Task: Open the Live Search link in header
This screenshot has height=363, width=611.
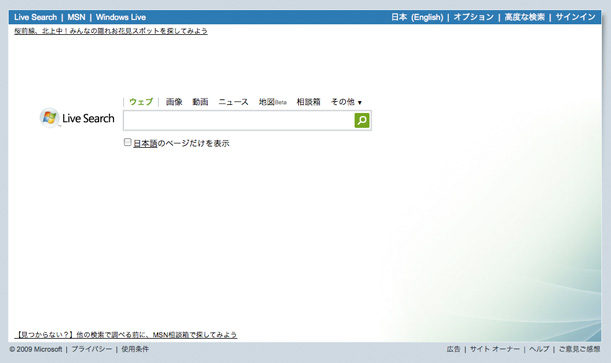Action: coord(35,17)
